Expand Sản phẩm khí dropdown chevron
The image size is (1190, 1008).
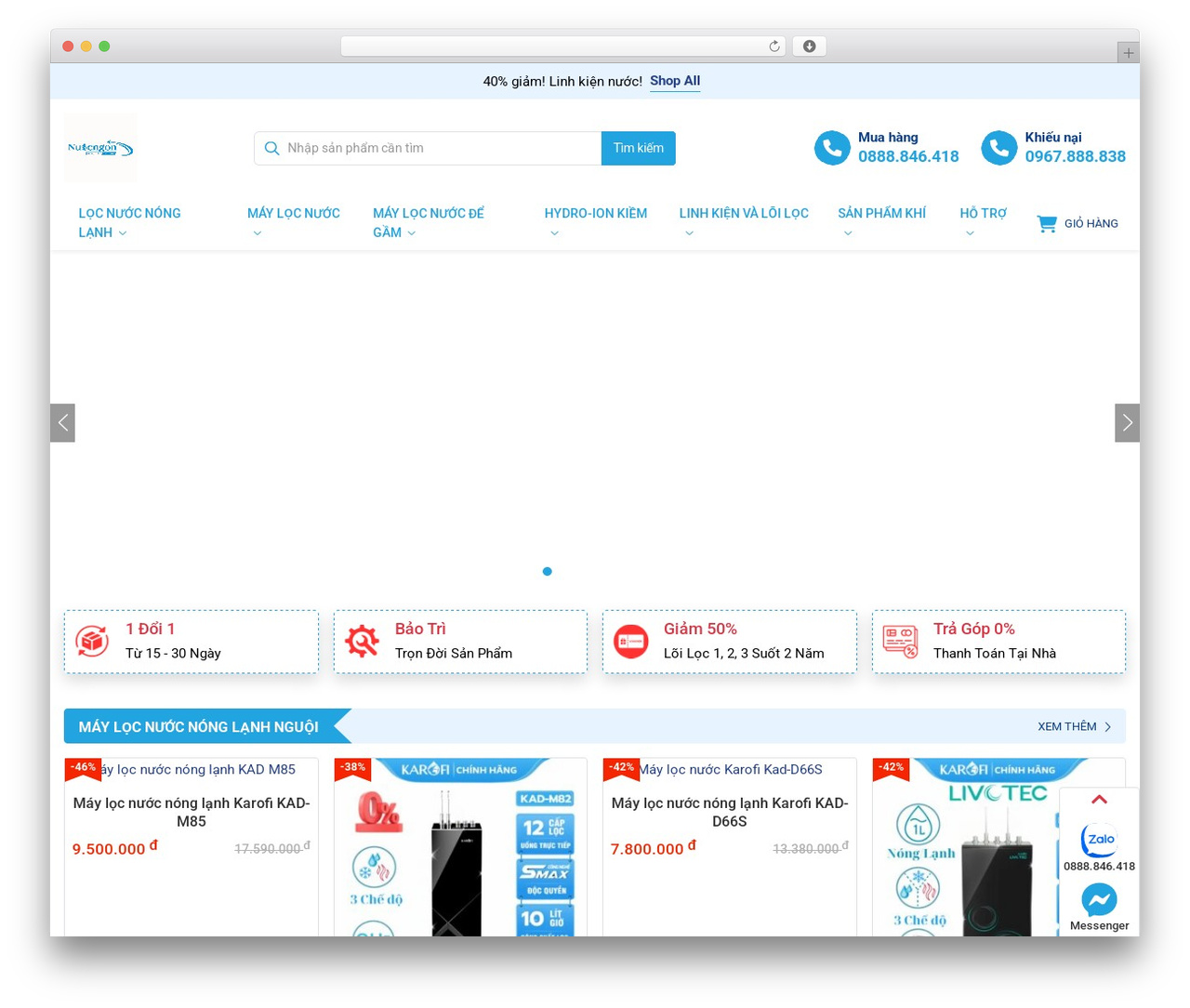(x=848, y=233)
